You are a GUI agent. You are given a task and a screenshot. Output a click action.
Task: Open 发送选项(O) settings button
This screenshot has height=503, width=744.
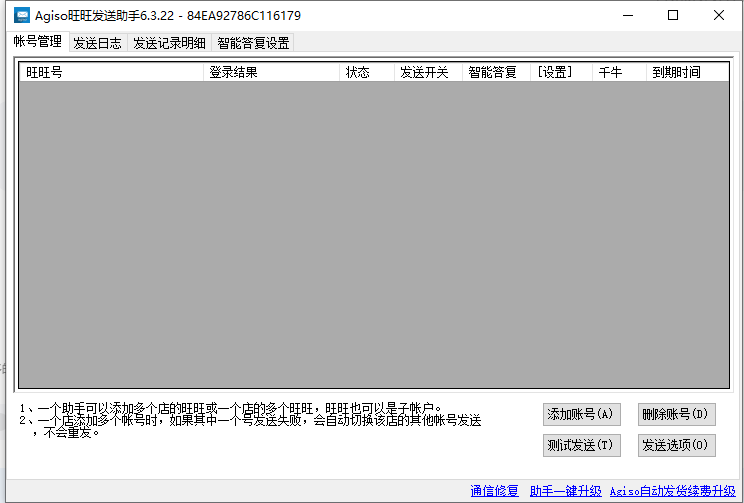tap(677, 445)
